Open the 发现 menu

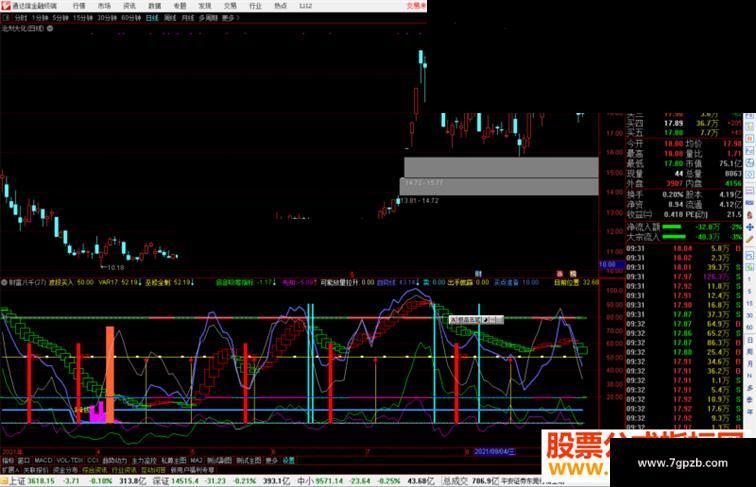(204, 6)
